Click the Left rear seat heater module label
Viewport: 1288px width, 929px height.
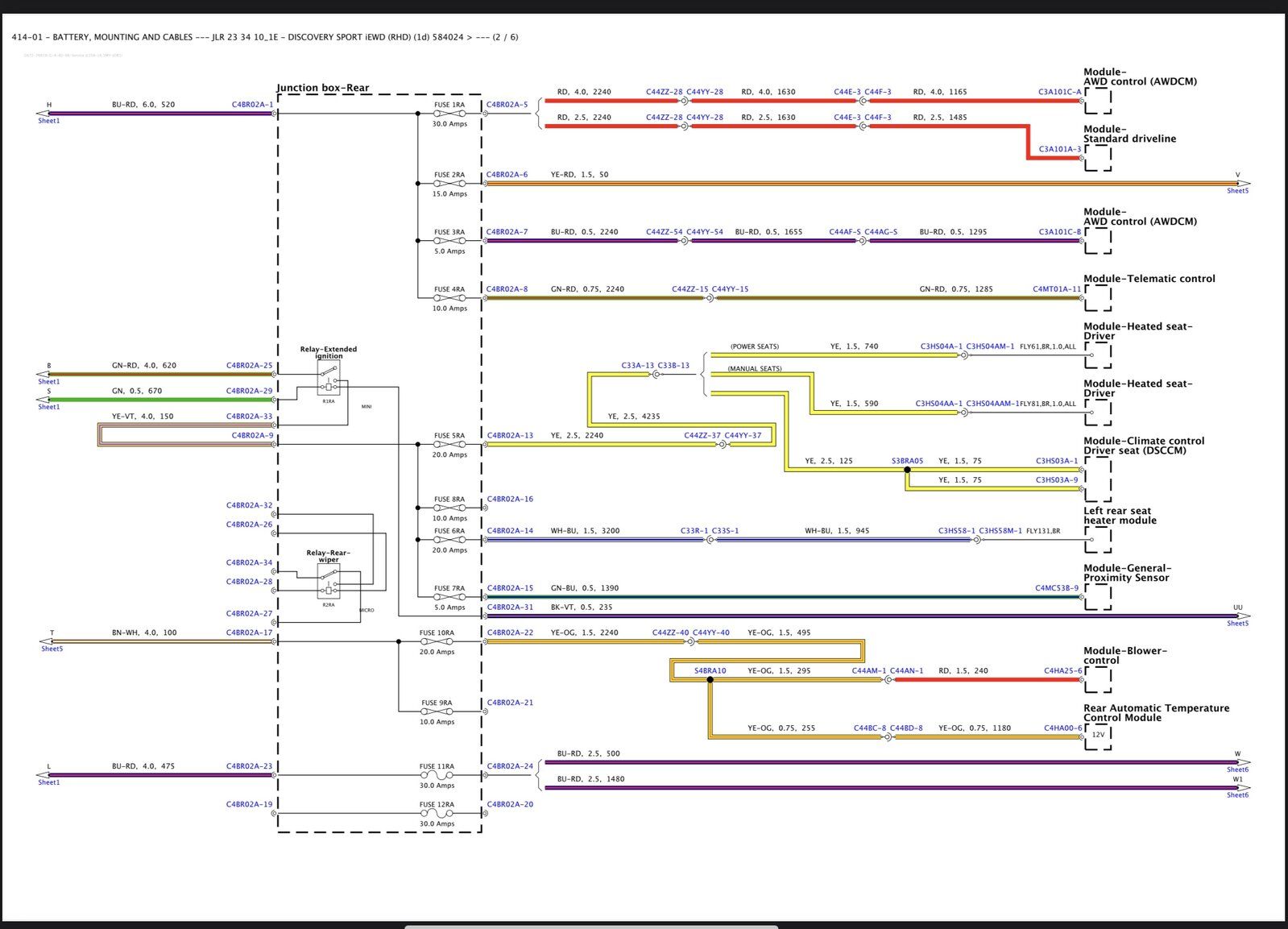pos(1120,516)
